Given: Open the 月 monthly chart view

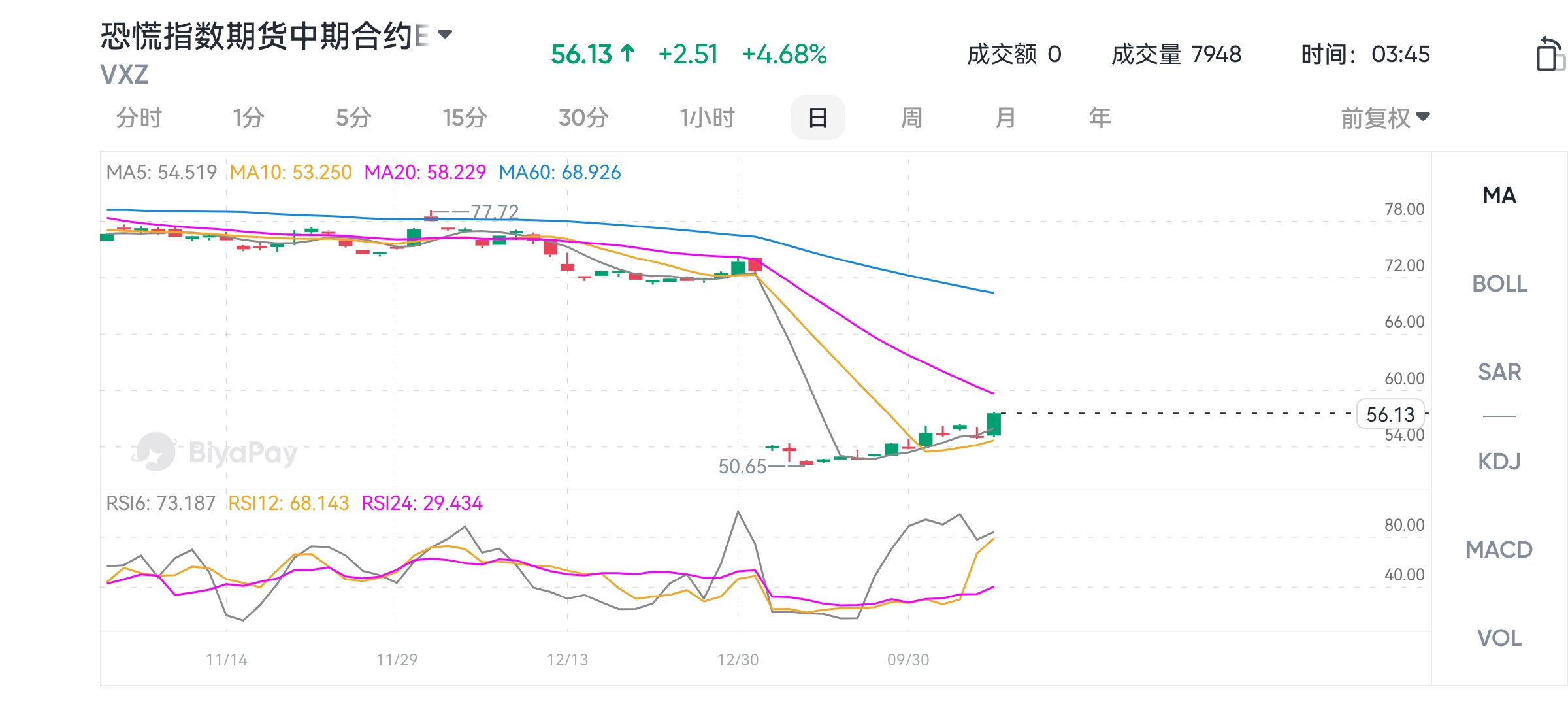Looking at the screenshot, I should pos(1005,118).
